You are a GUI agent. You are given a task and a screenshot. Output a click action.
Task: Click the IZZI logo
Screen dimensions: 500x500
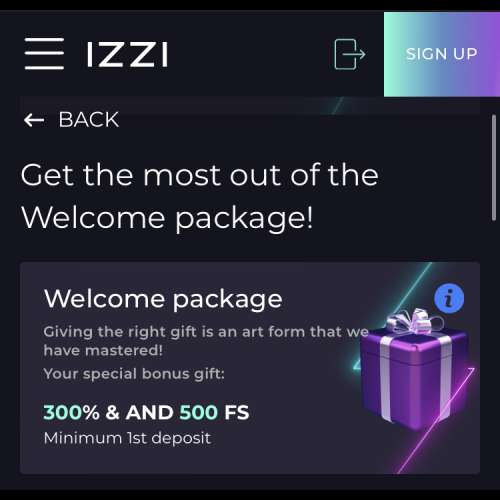tap(127, 54)
